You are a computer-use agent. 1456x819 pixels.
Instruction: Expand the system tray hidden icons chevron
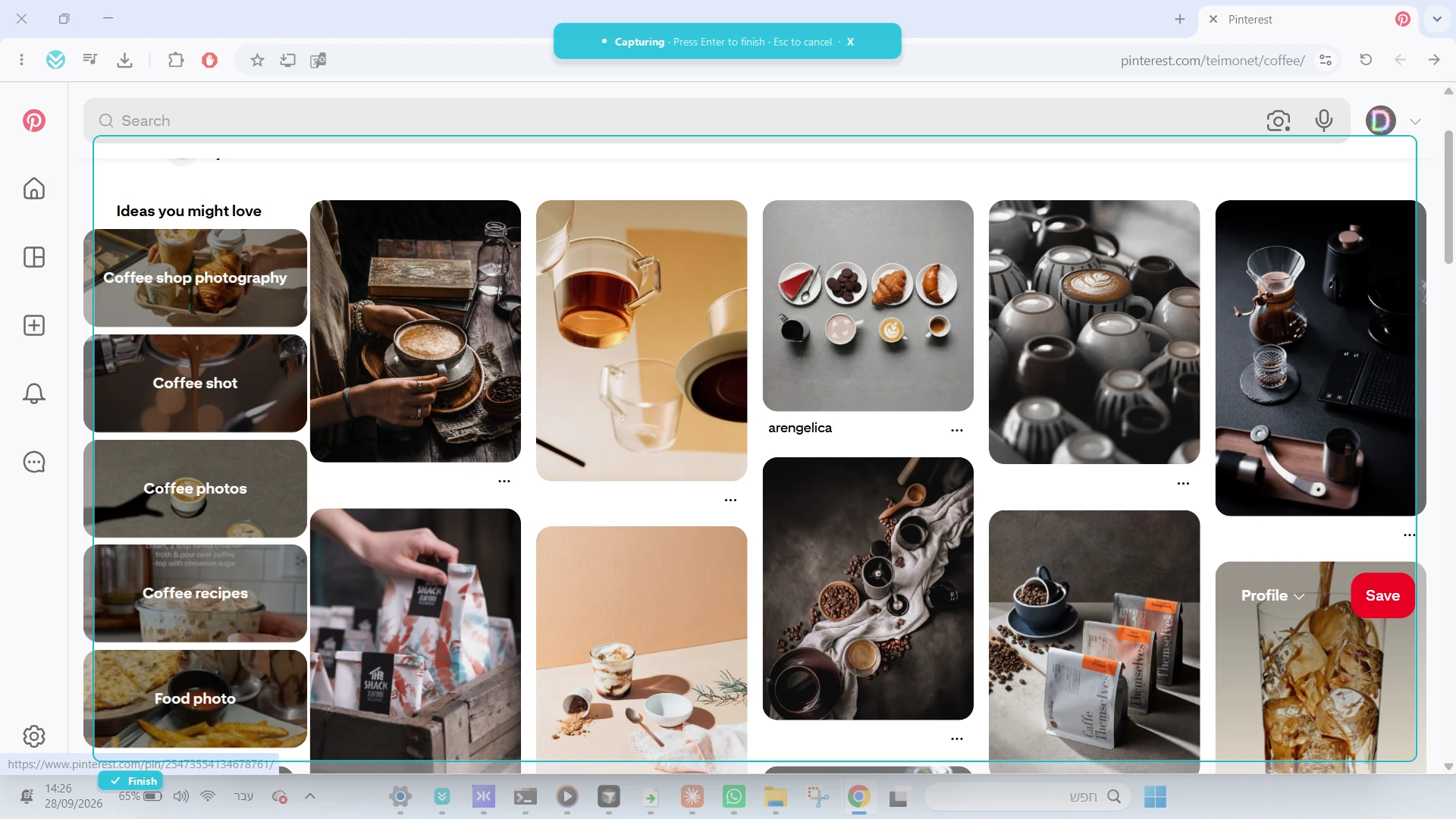click(310, 796)
